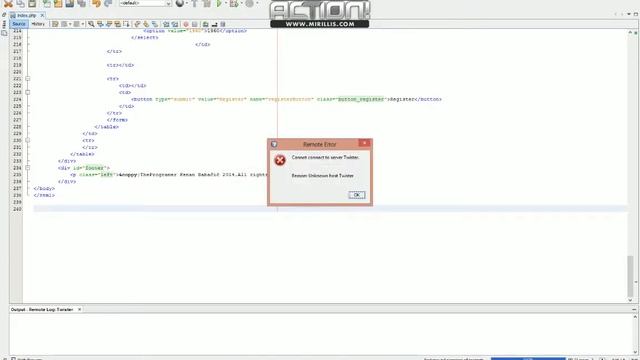This screenshot has height=360, width=640.
Task: Click the Save All icon in the toolbar
Action: point(81,3)
